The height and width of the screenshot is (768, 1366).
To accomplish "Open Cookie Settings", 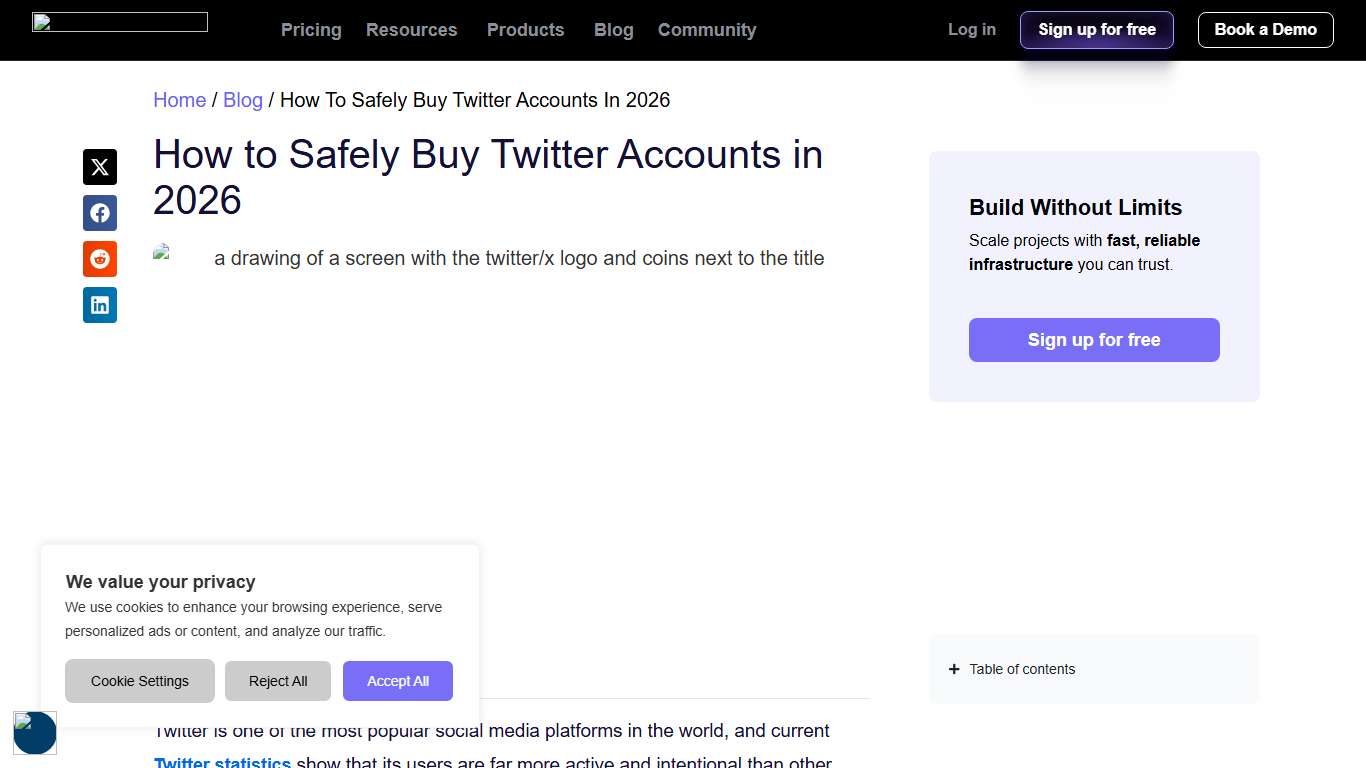I will coord(139,681).
